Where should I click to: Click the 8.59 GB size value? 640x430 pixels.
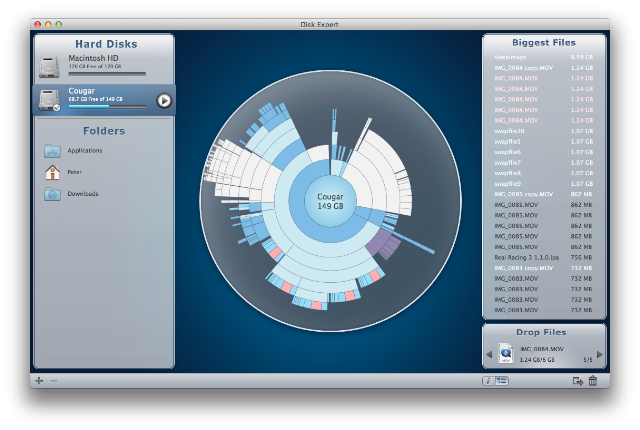[582, 57]
